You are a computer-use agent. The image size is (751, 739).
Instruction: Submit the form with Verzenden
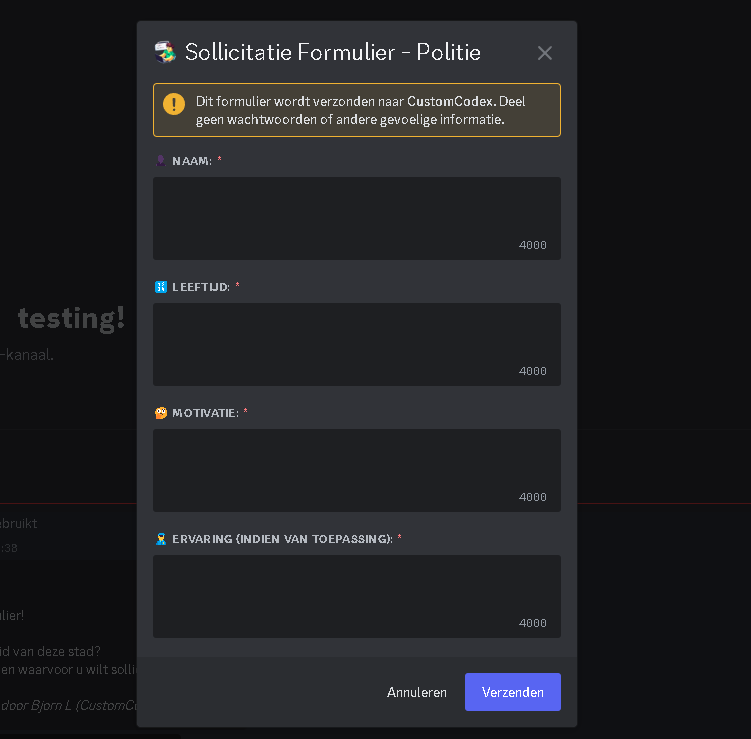click(512, 692)
